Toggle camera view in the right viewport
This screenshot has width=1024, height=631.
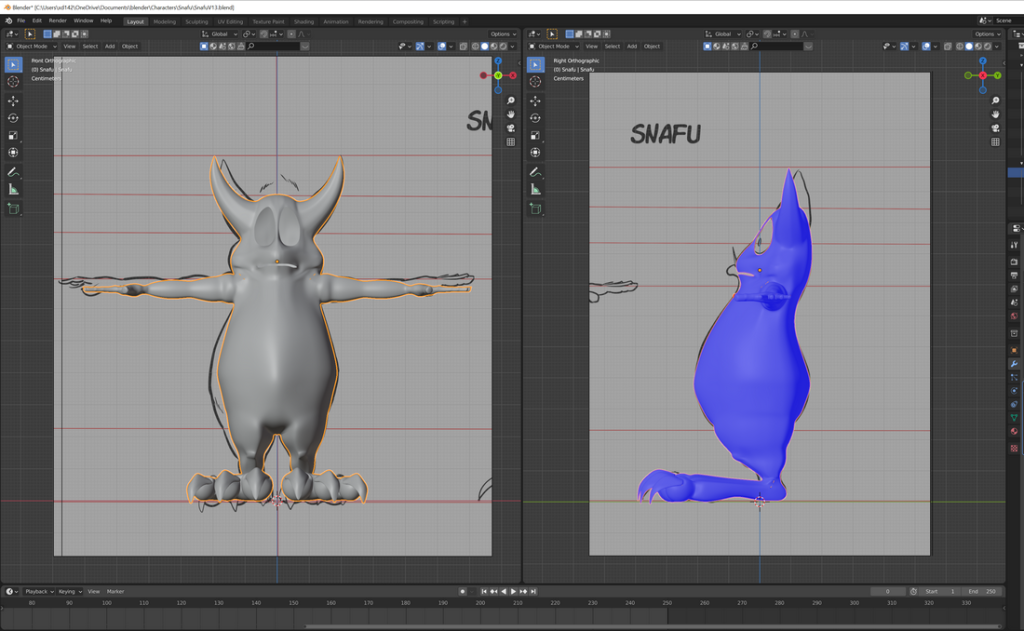[994, 128]
